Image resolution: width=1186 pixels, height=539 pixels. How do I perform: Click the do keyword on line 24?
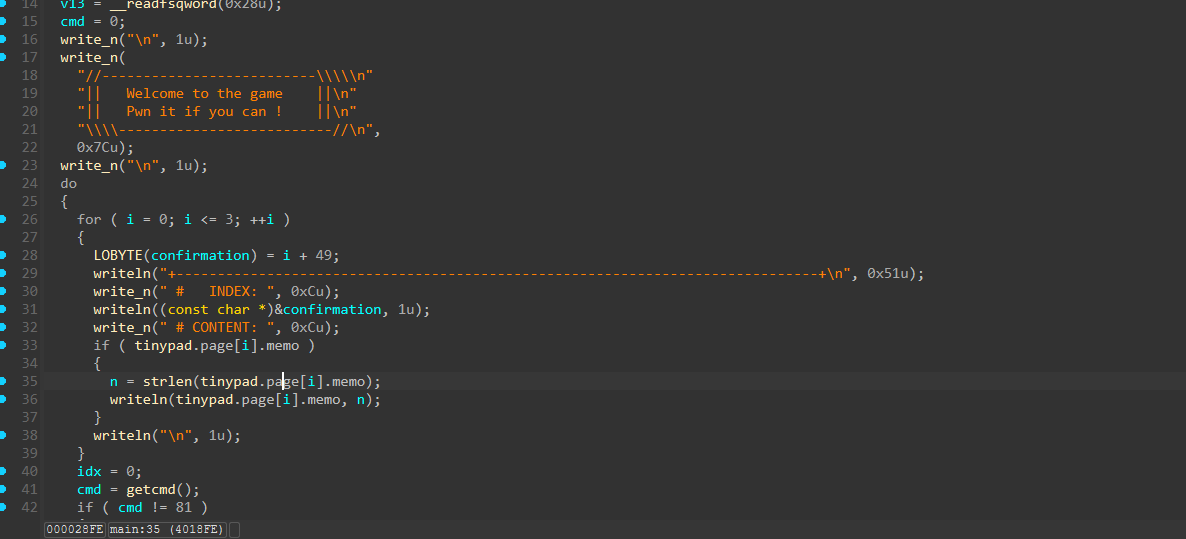point(69,183)
